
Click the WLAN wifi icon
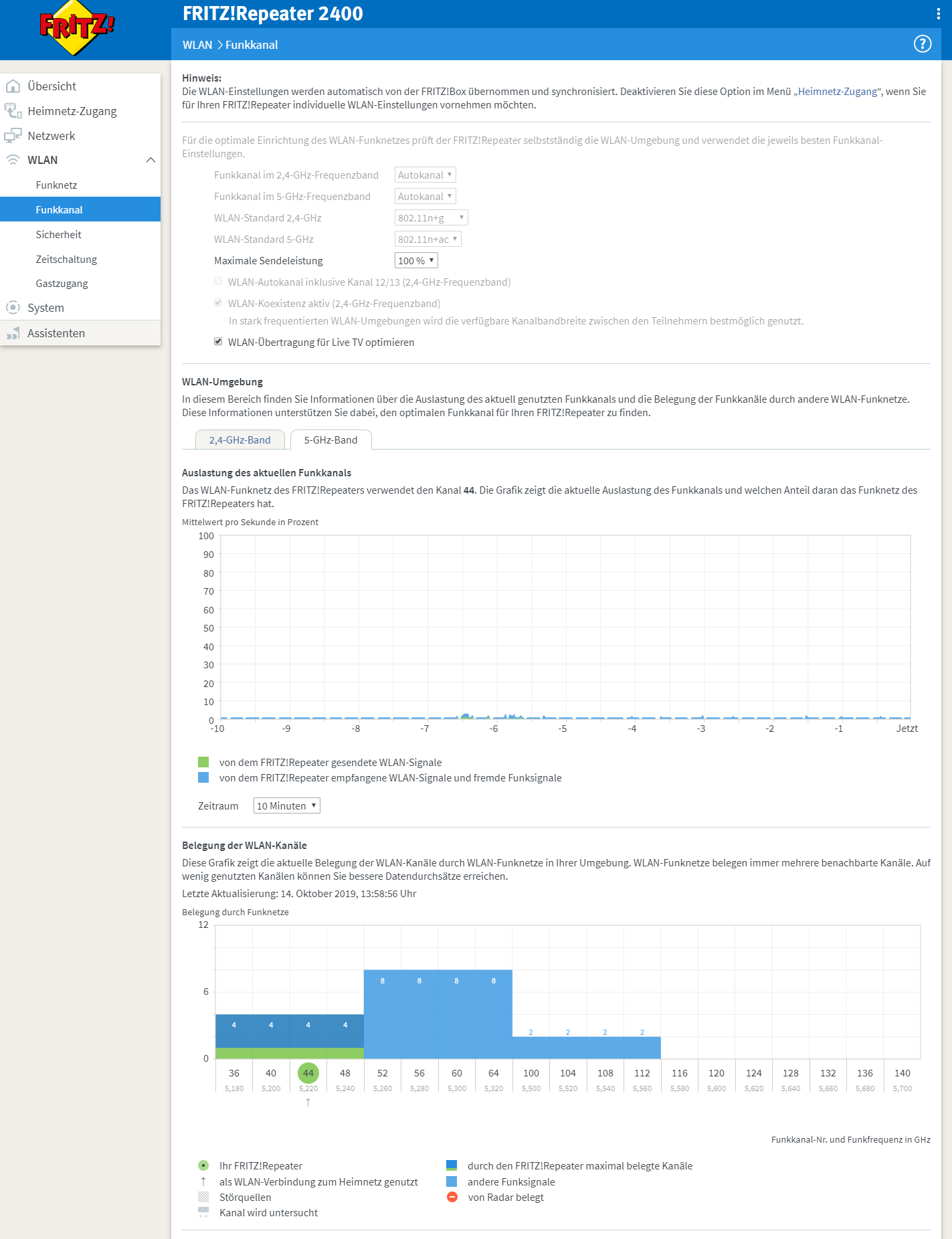coord(13,160)
